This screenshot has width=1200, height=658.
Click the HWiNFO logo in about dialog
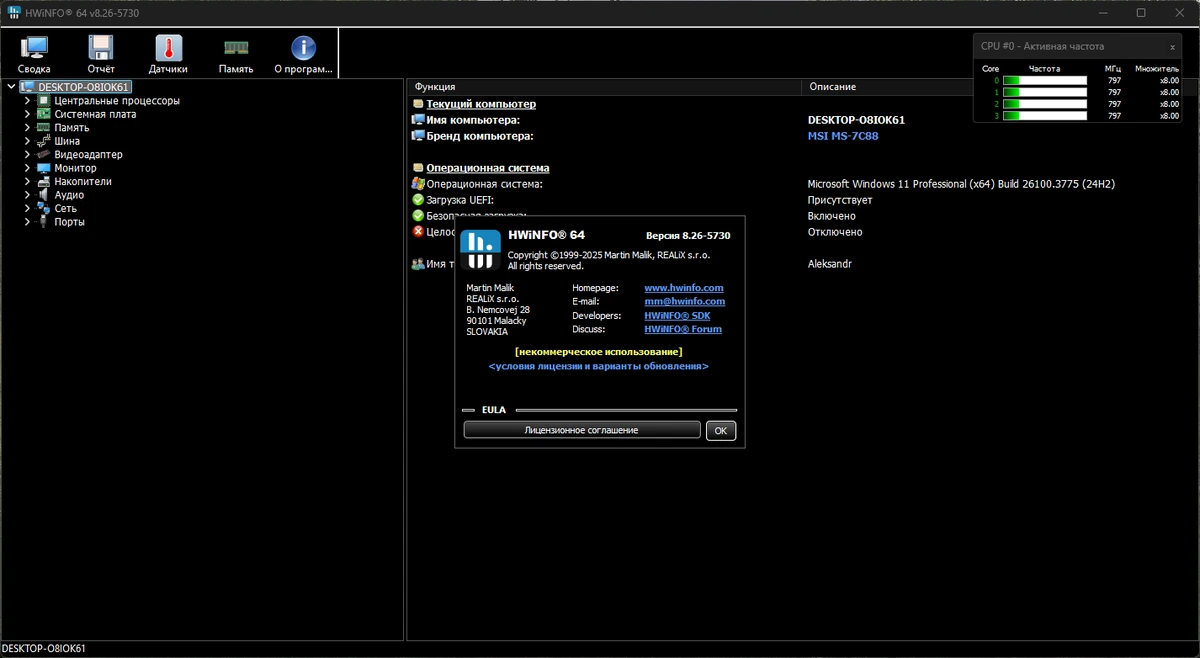(x=480, y=250)
